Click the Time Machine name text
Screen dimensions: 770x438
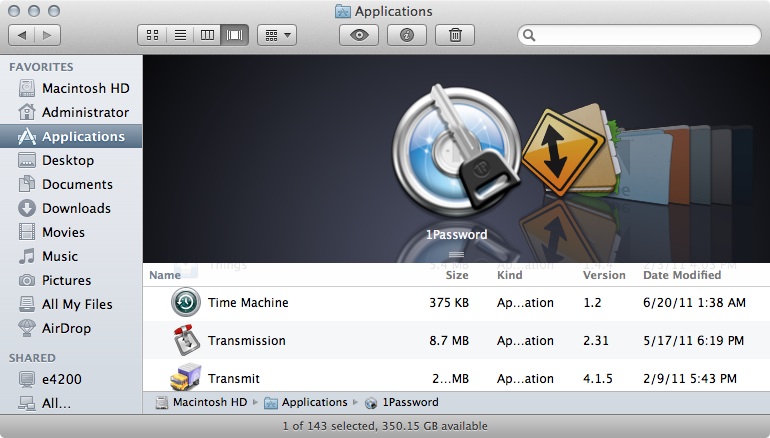[248, 303]
